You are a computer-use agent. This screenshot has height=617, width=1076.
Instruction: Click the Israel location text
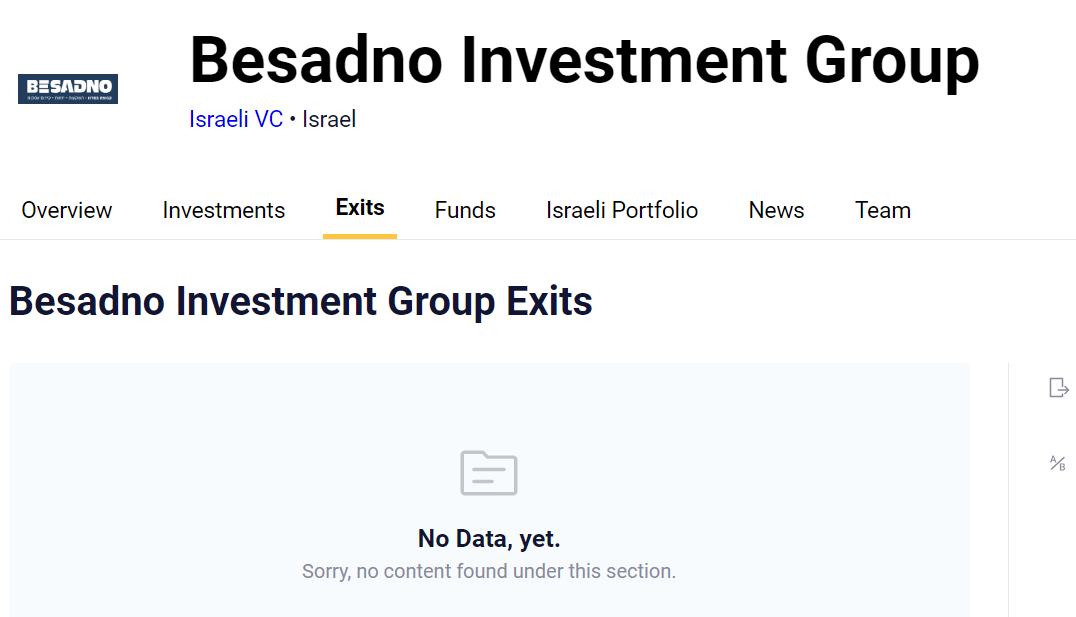tap(329, 120)
